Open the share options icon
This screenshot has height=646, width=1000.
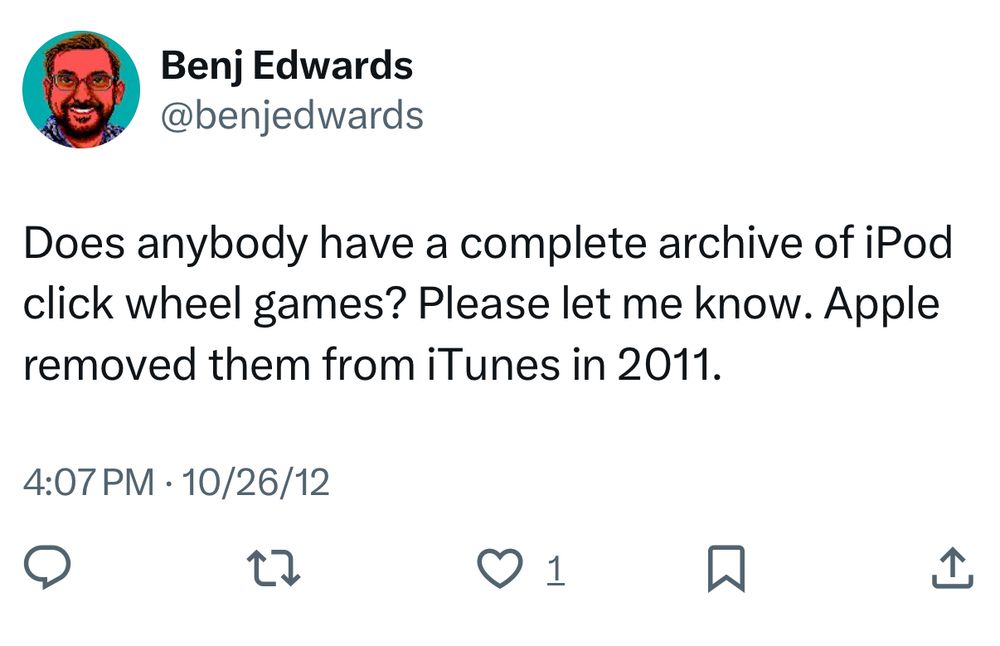pos(951,570)
